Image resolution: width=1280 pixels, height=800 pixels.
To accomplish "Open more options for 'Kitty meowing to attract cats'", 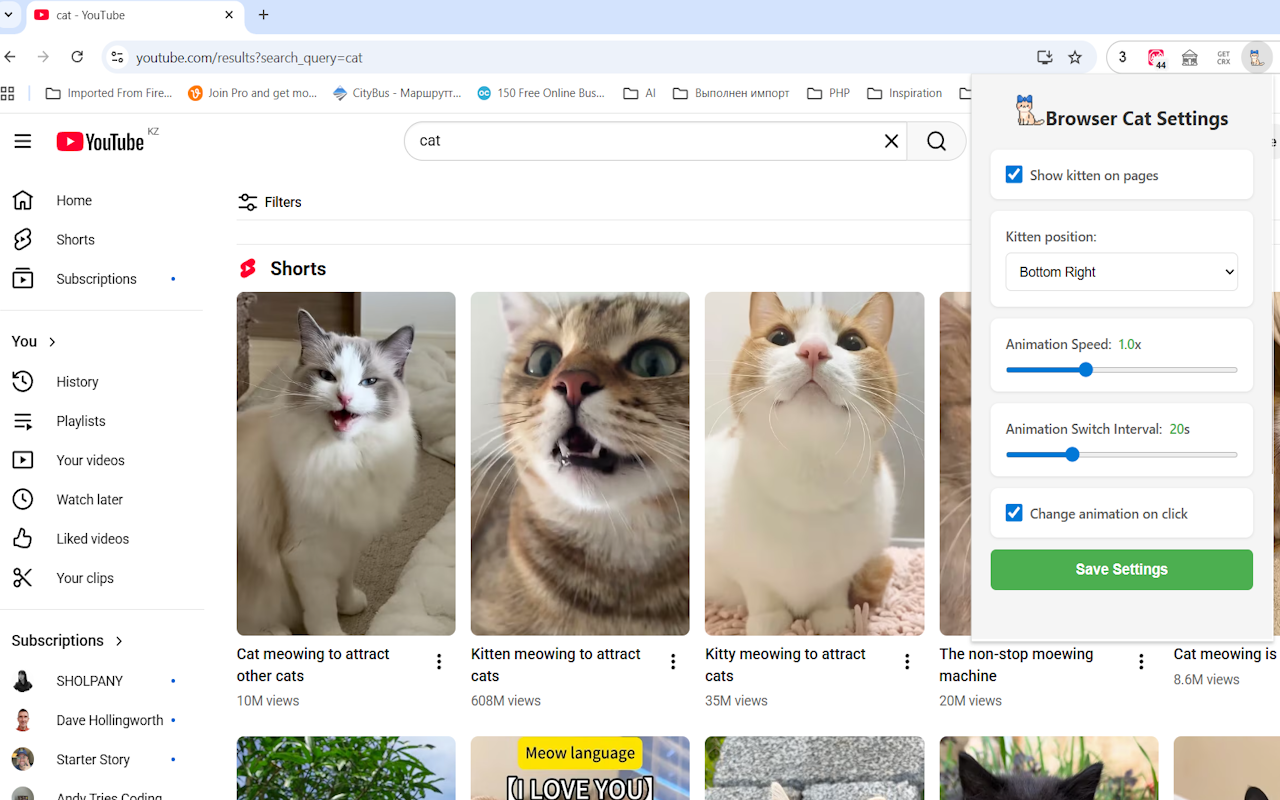I will point(907,661).
